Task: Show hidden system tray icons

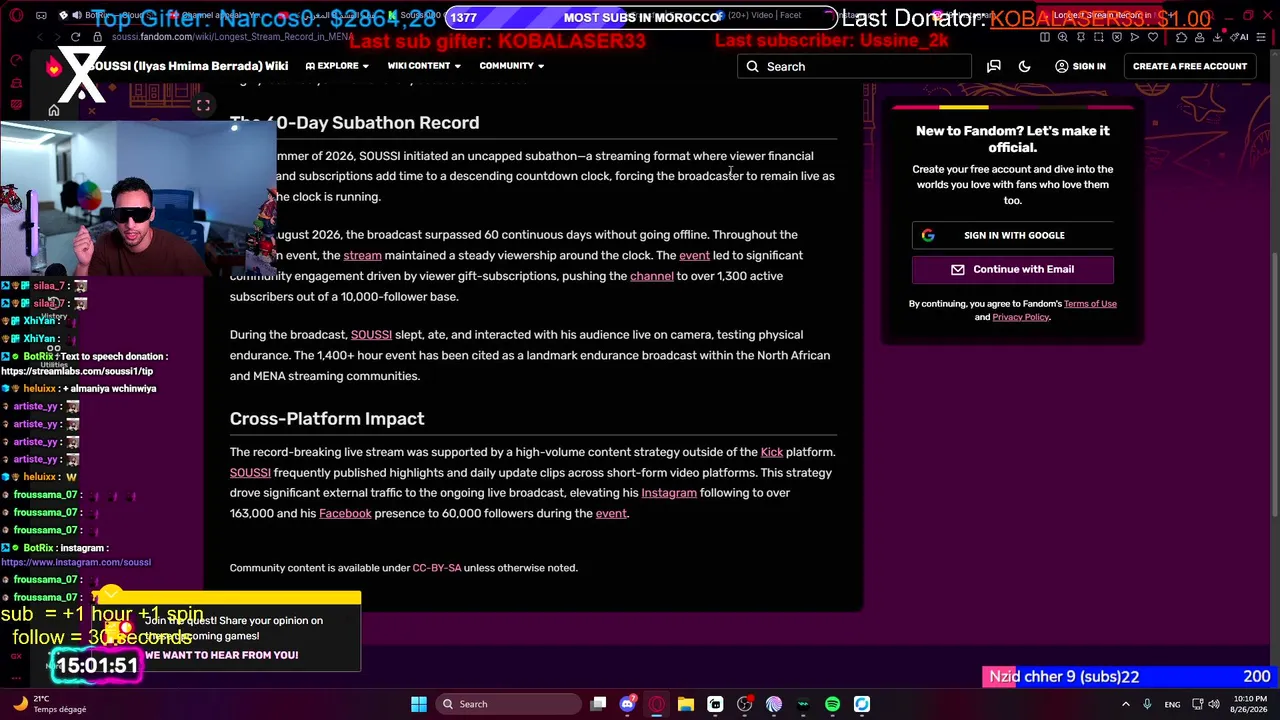Action: point(1125,704)
